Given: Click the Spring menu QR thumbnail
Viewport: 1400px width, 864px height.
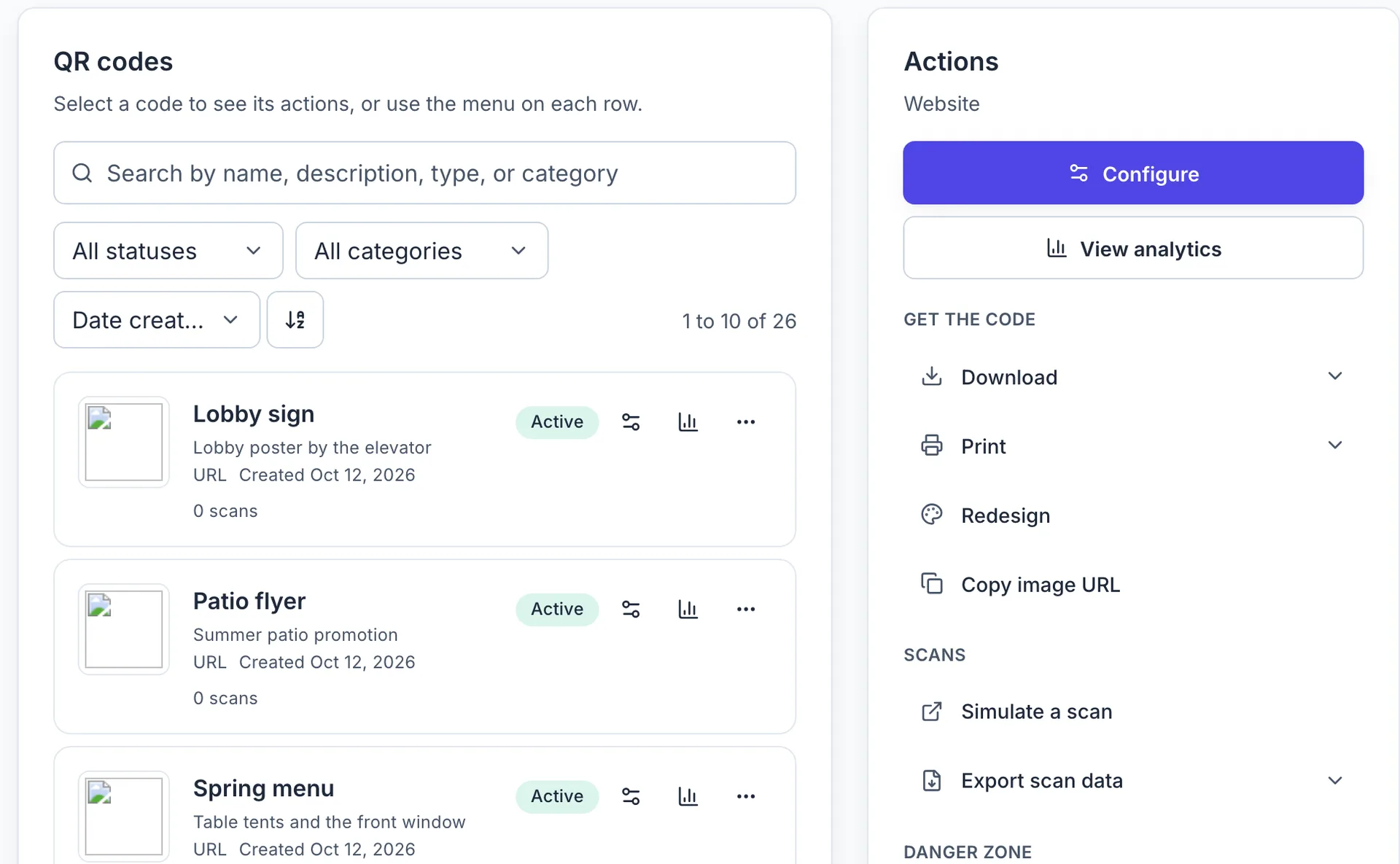Looking at the screenshot, I should click(x=124, y=817).
